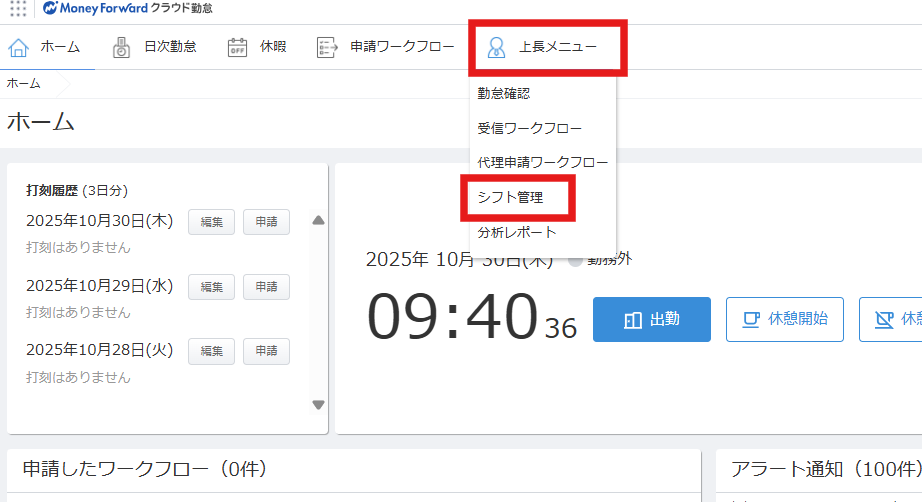Open 代理申請ワークフロー menu entry
The width and height of the screenshot is (922, 502).
pos(542,162)
